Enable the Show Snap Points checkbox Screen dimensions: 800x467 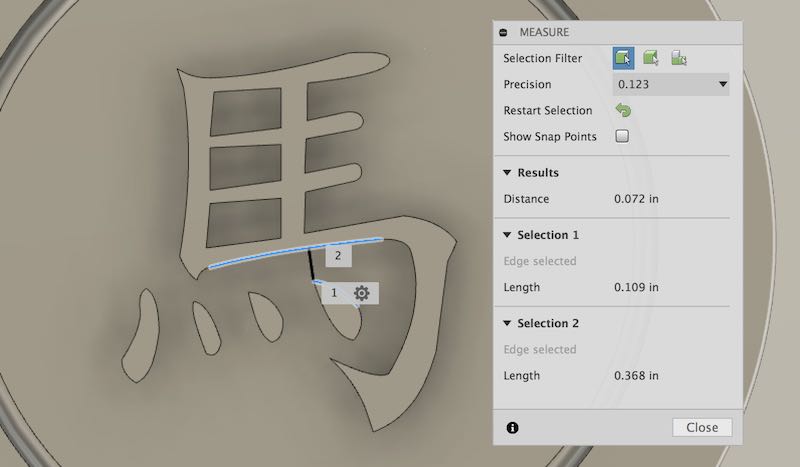point(622,136)
